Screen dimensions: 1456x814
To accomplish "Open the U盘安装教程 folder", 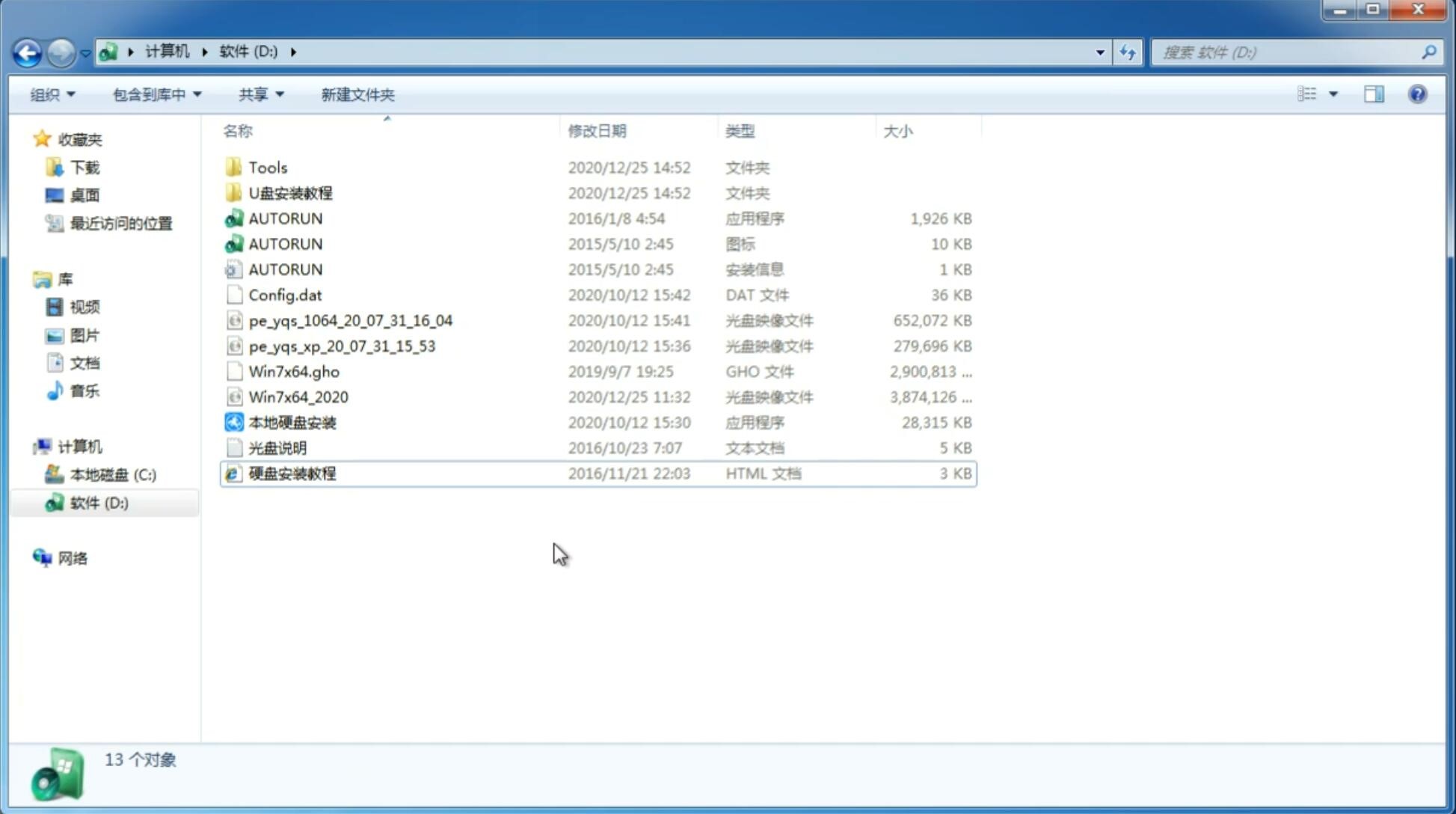I will (290, 192).
